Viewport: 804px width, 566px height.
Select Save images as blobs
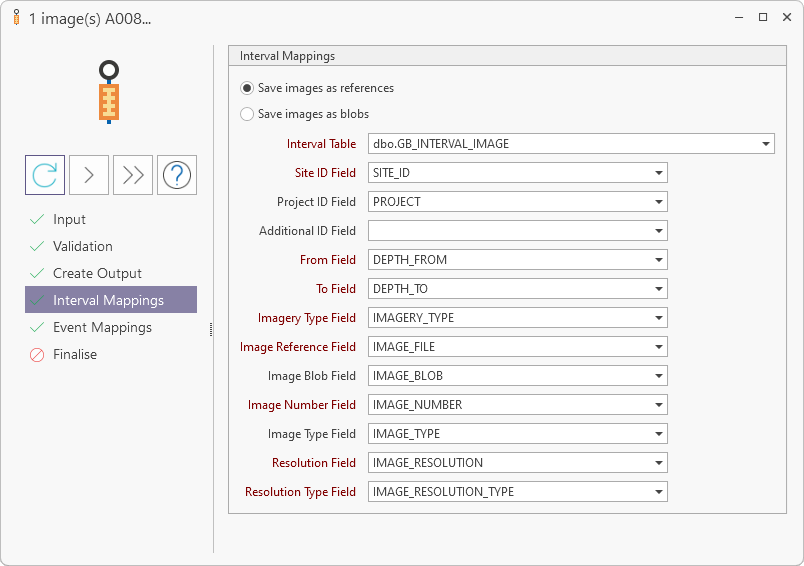pos(247,114)
